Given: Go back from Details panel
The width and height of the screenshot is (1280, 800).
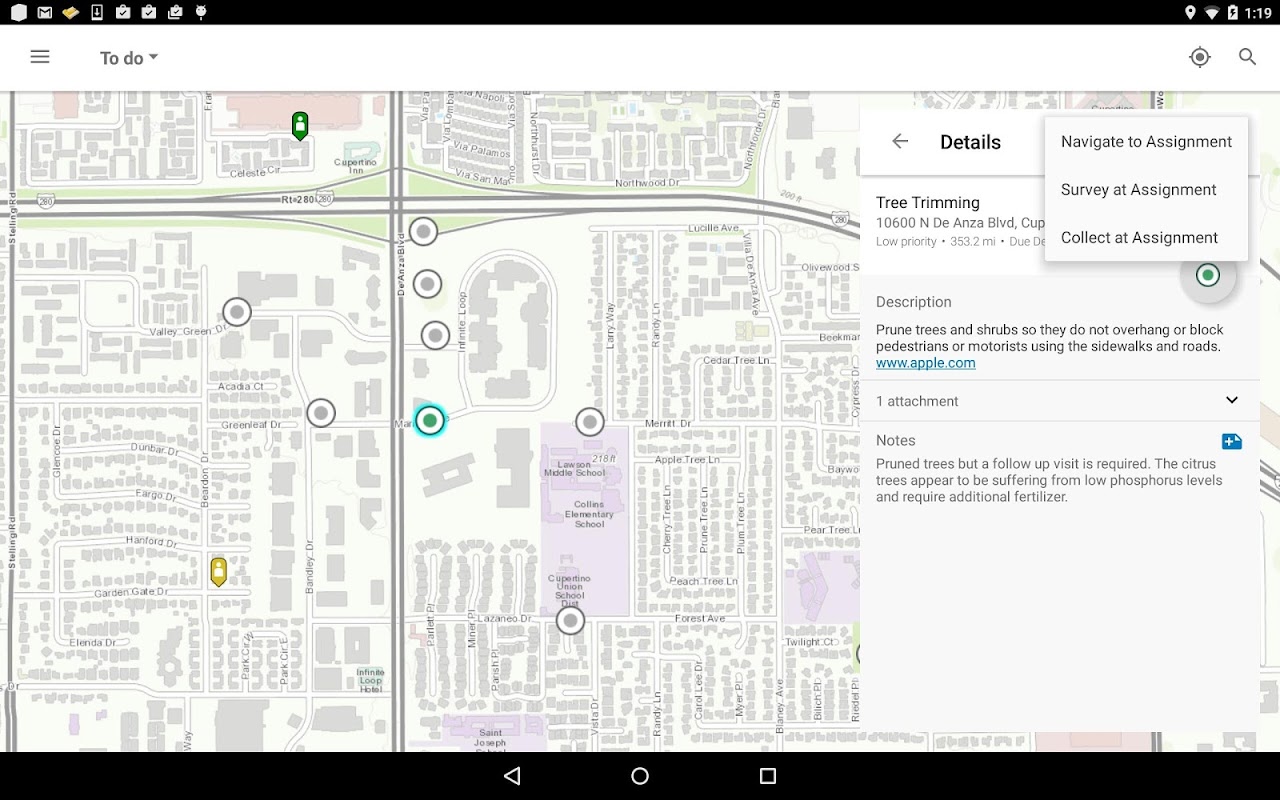Looking at the screenshot, I should [x=900, y=141].
